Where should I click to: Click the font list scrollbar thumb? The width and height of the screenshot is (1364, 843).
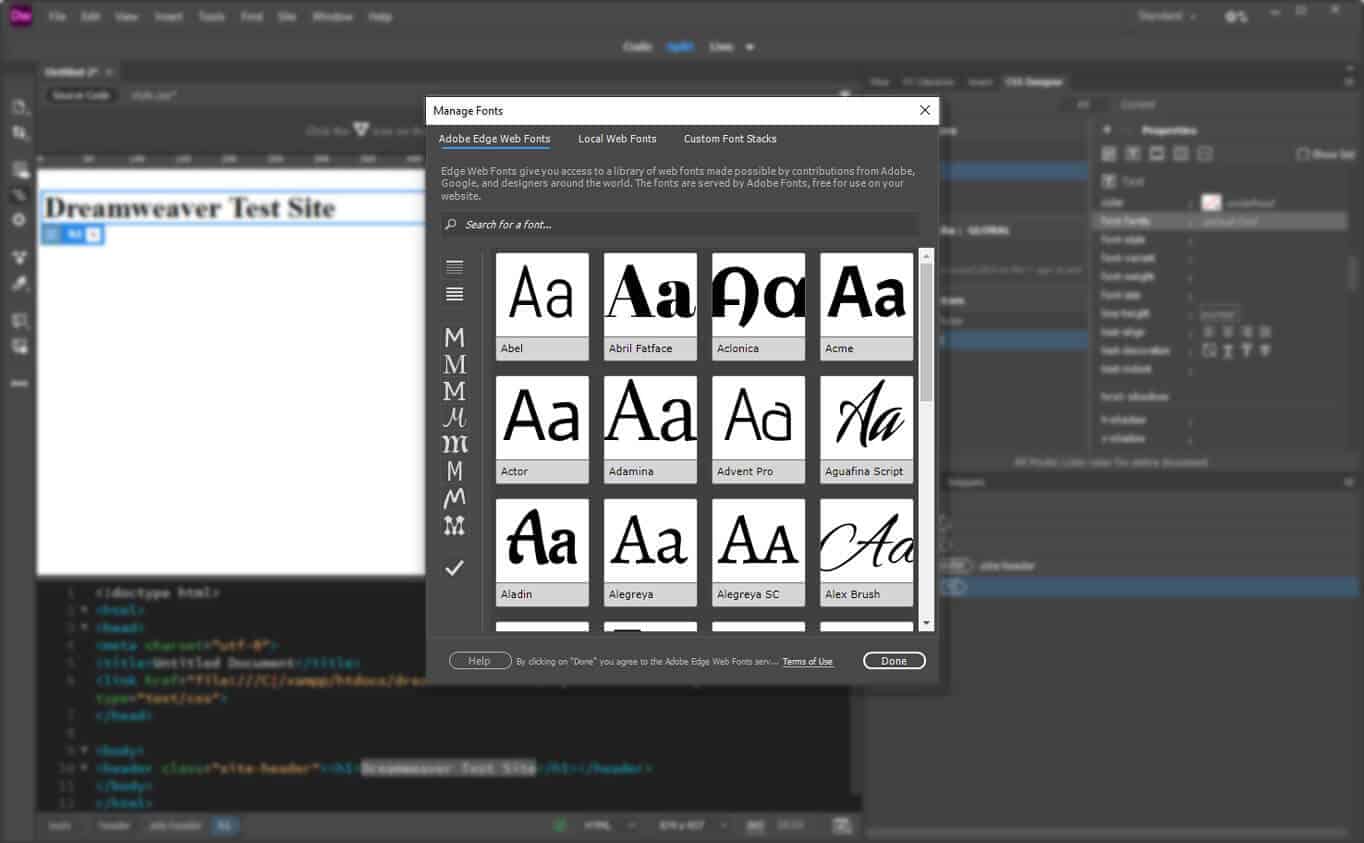point(926,333)
